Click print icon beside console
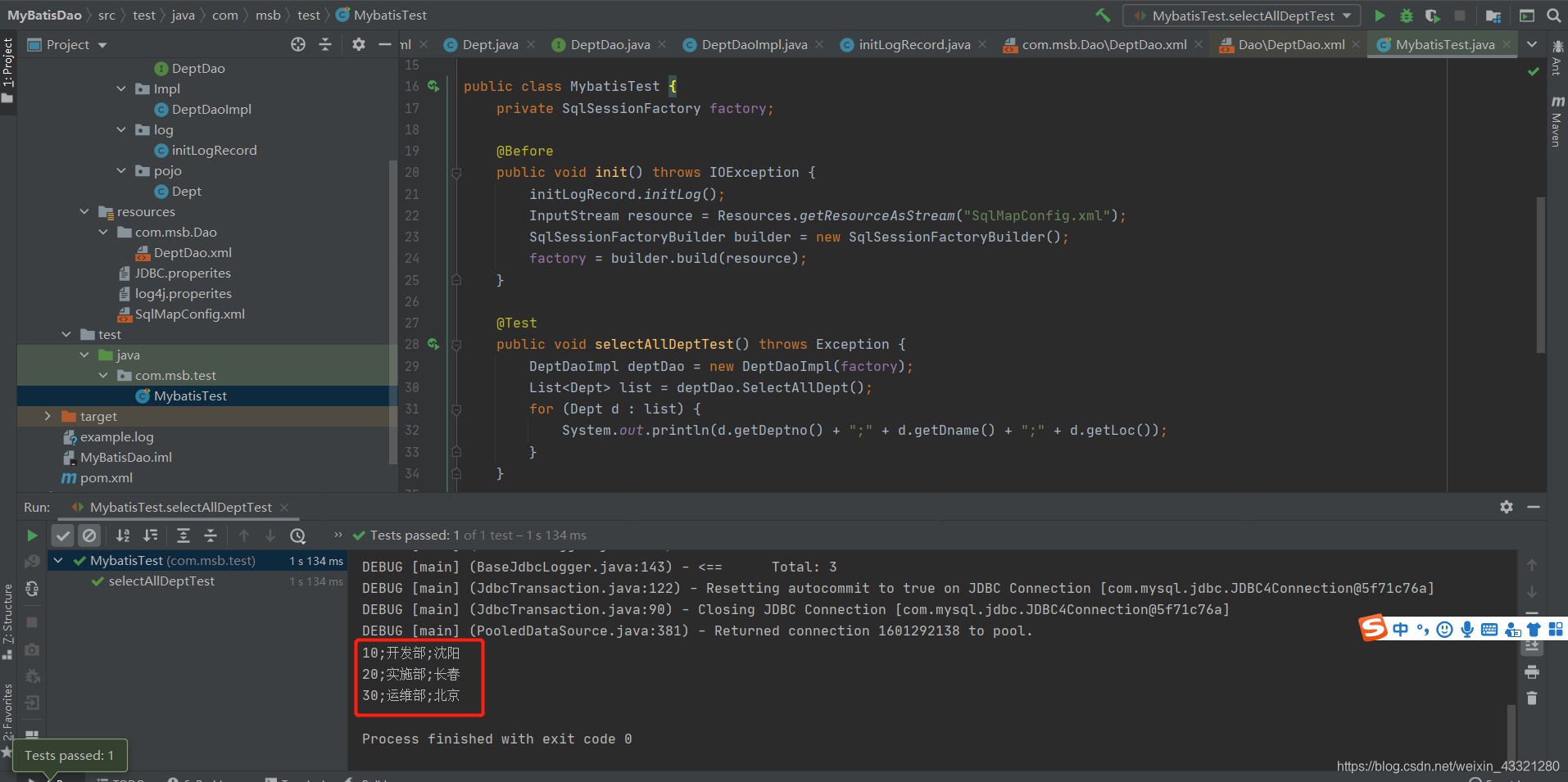The height and width of the screenshot is (782, 1568). (1532, 672)
